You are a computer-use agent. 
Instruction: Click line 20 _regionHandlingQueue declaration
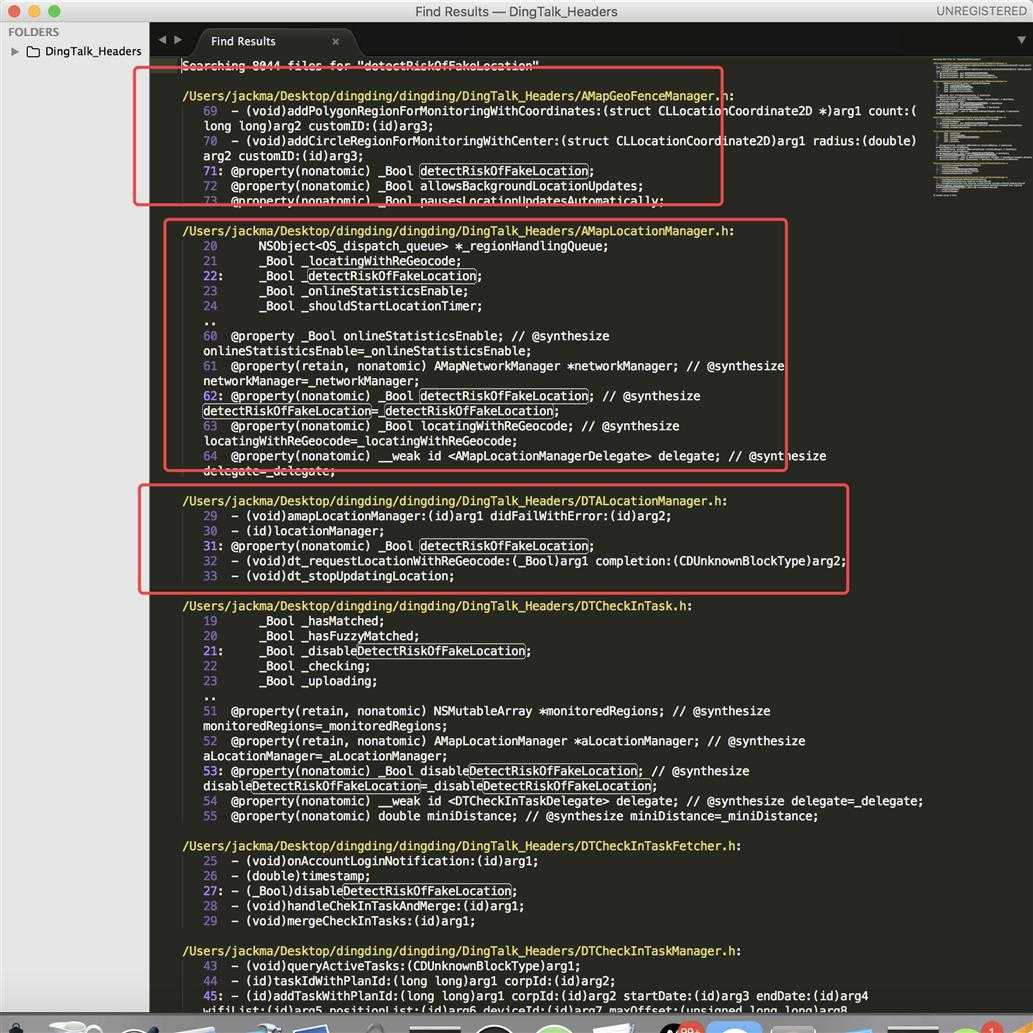[406, 246]
